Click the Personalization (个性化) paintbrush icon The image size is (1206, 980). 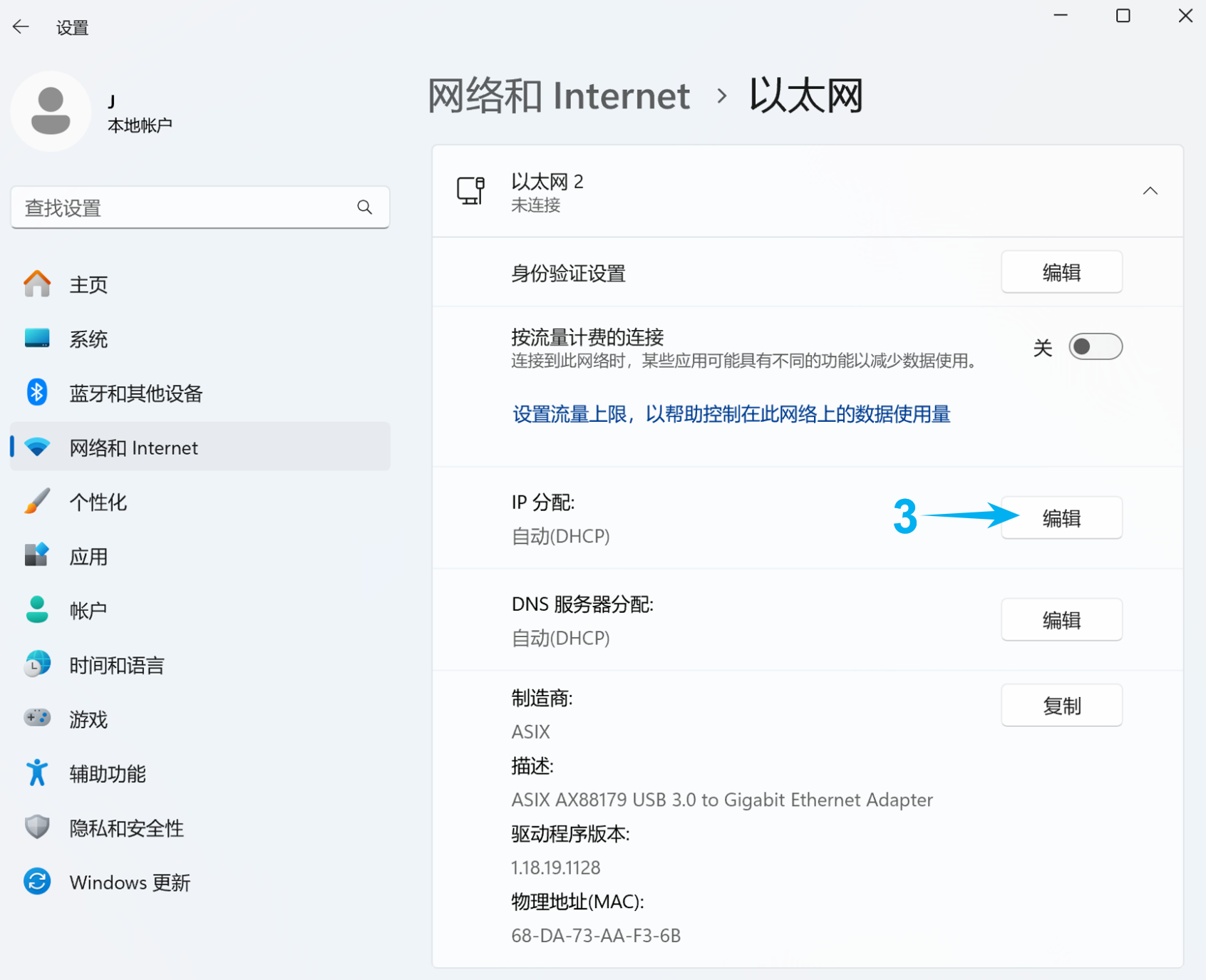(x=37, y=502)
